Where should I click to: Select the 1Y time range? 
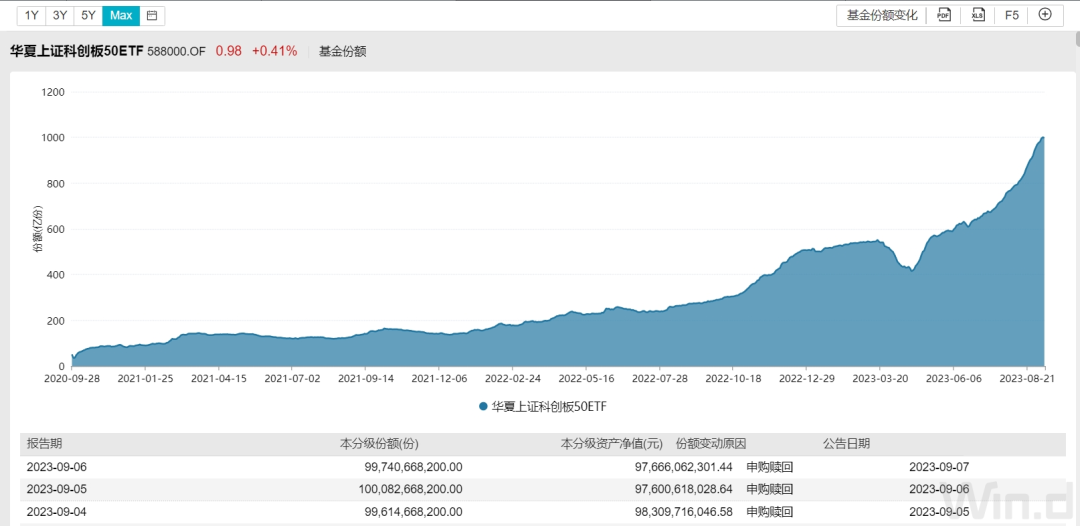[31, 15]
